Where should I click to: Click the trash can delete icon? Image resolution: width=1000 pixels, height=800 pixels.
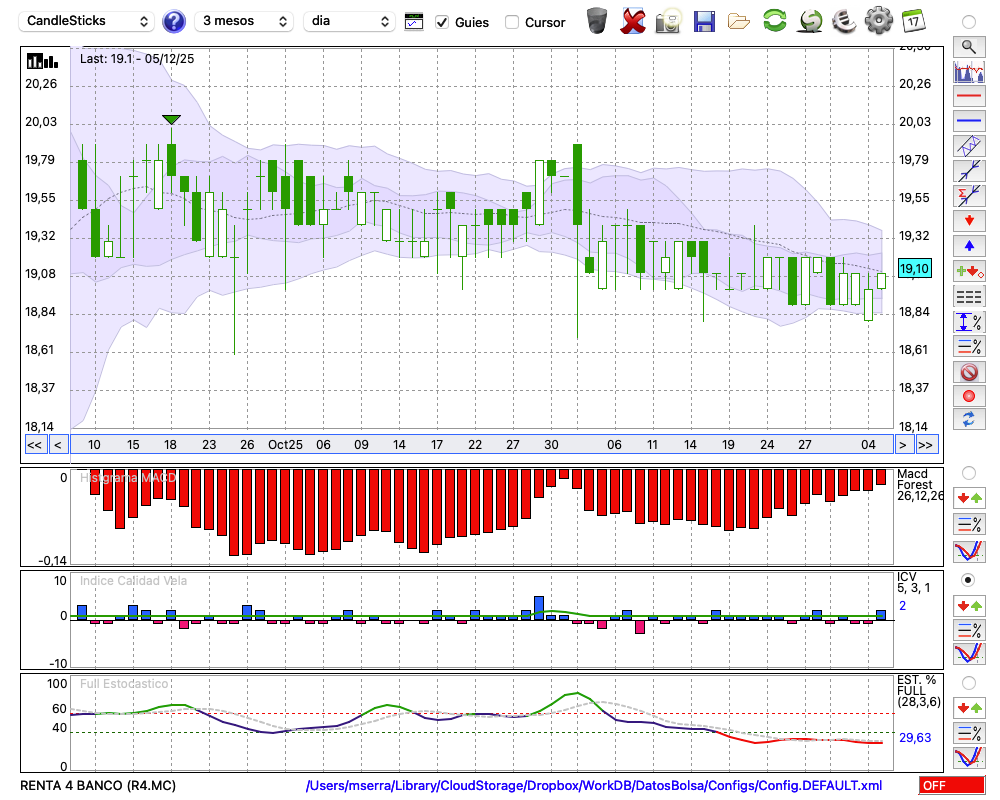coord(597,20)
